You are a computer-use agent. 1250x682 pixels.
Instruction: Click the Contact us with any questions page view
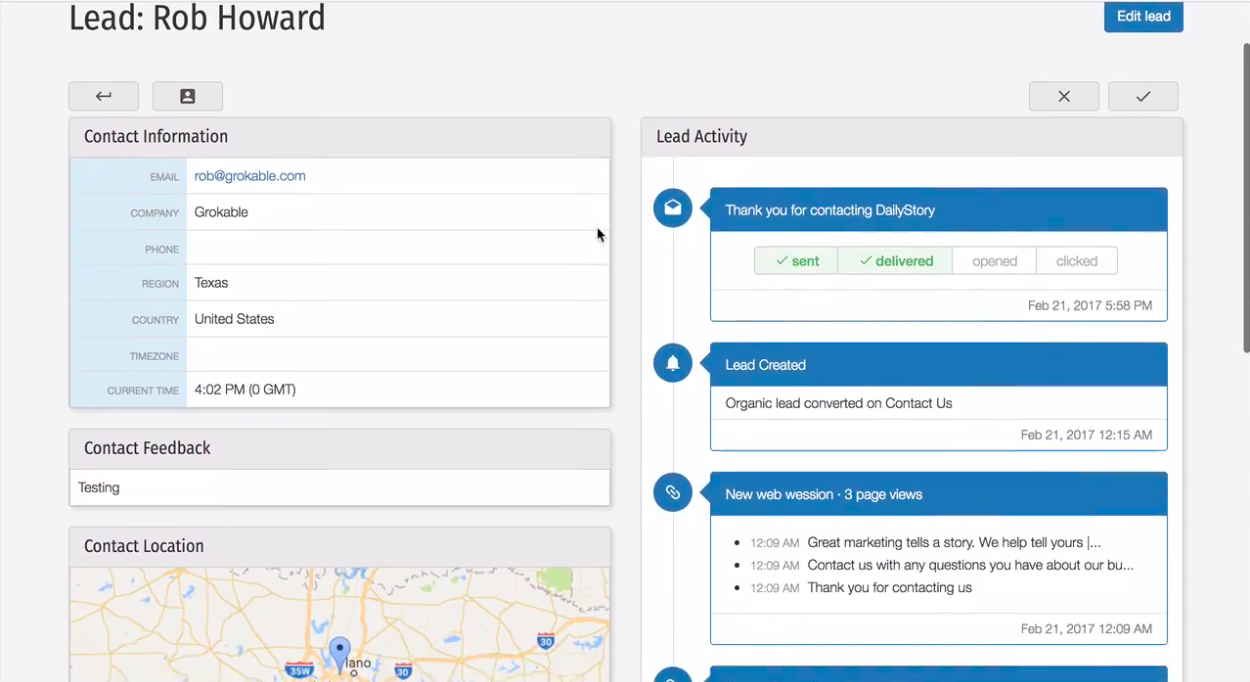(x=970, y=565)
